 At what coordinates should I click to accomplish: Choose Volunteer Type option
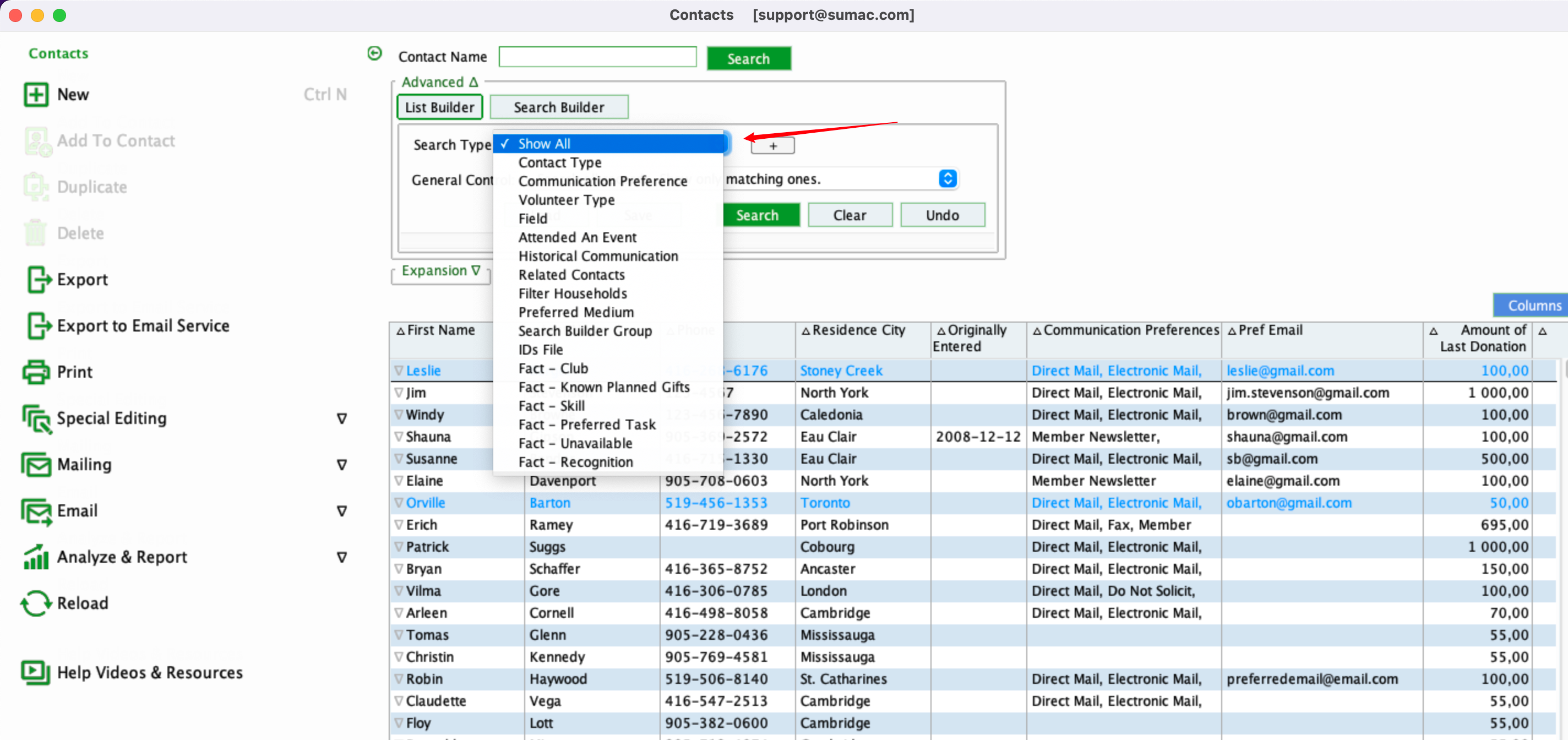pos(608,200)
